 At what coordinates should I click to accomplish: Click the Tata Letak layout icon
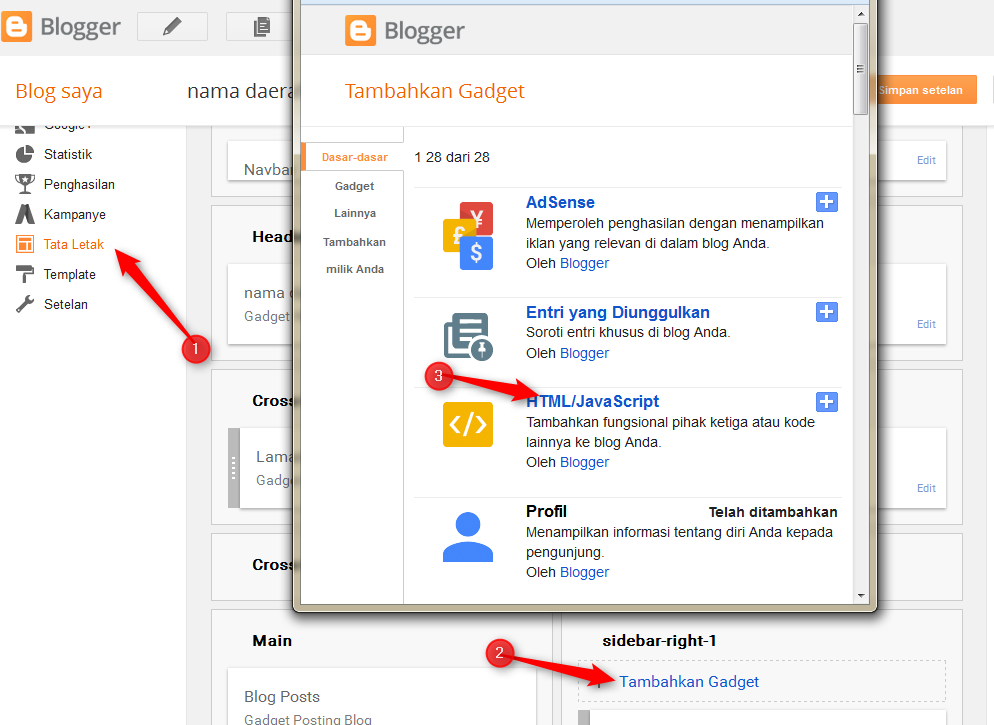pos(25,244)
